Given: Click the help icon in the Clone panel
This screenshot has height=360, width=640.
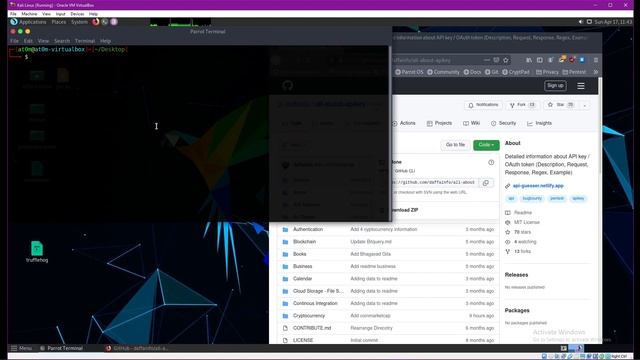Looking at the screenshot, I should (491, 162).
